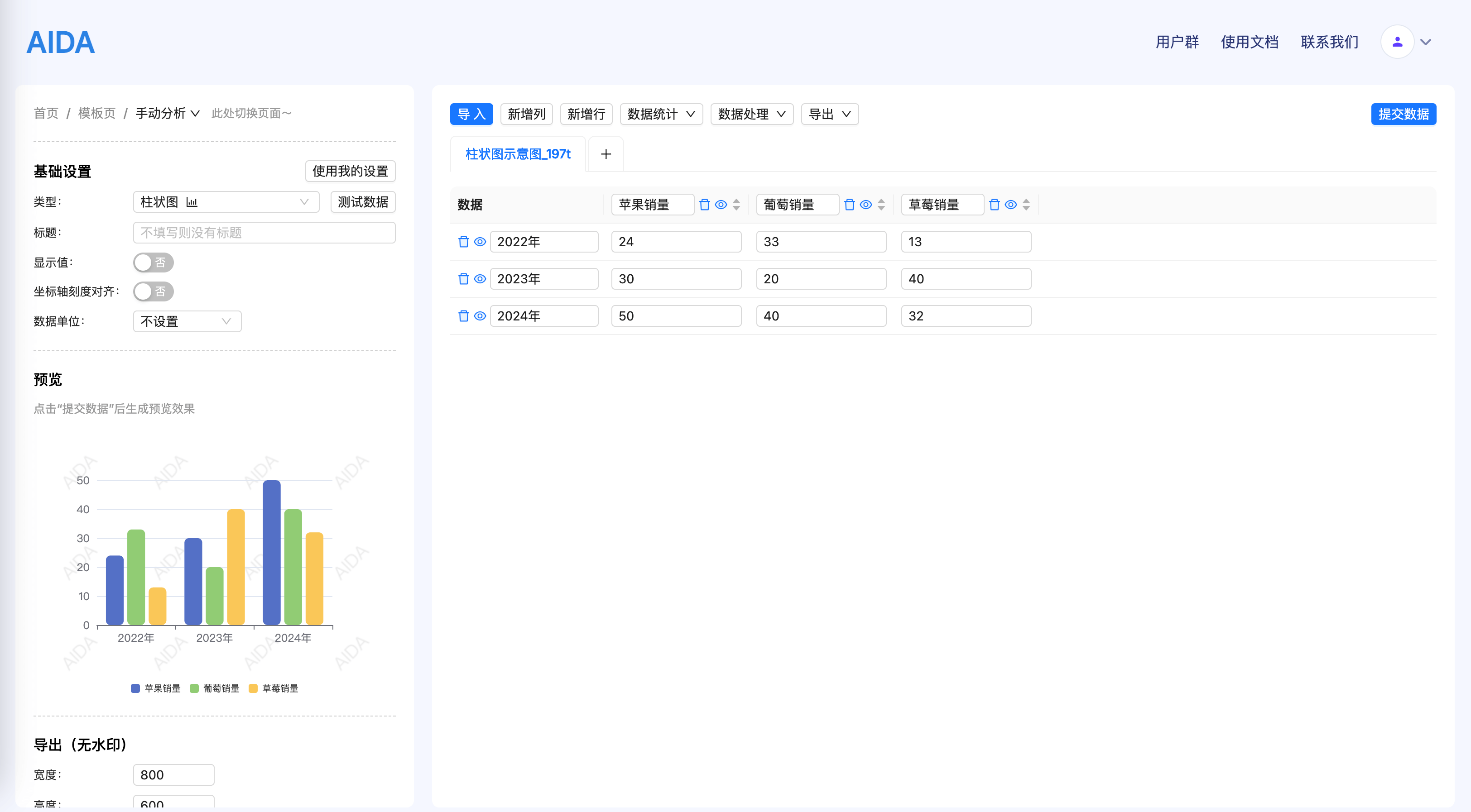Viewport: 1471px width, 812px height.
Task: Click the 2024年 草莓销量 cell 32
Action: tap(966, 315)
